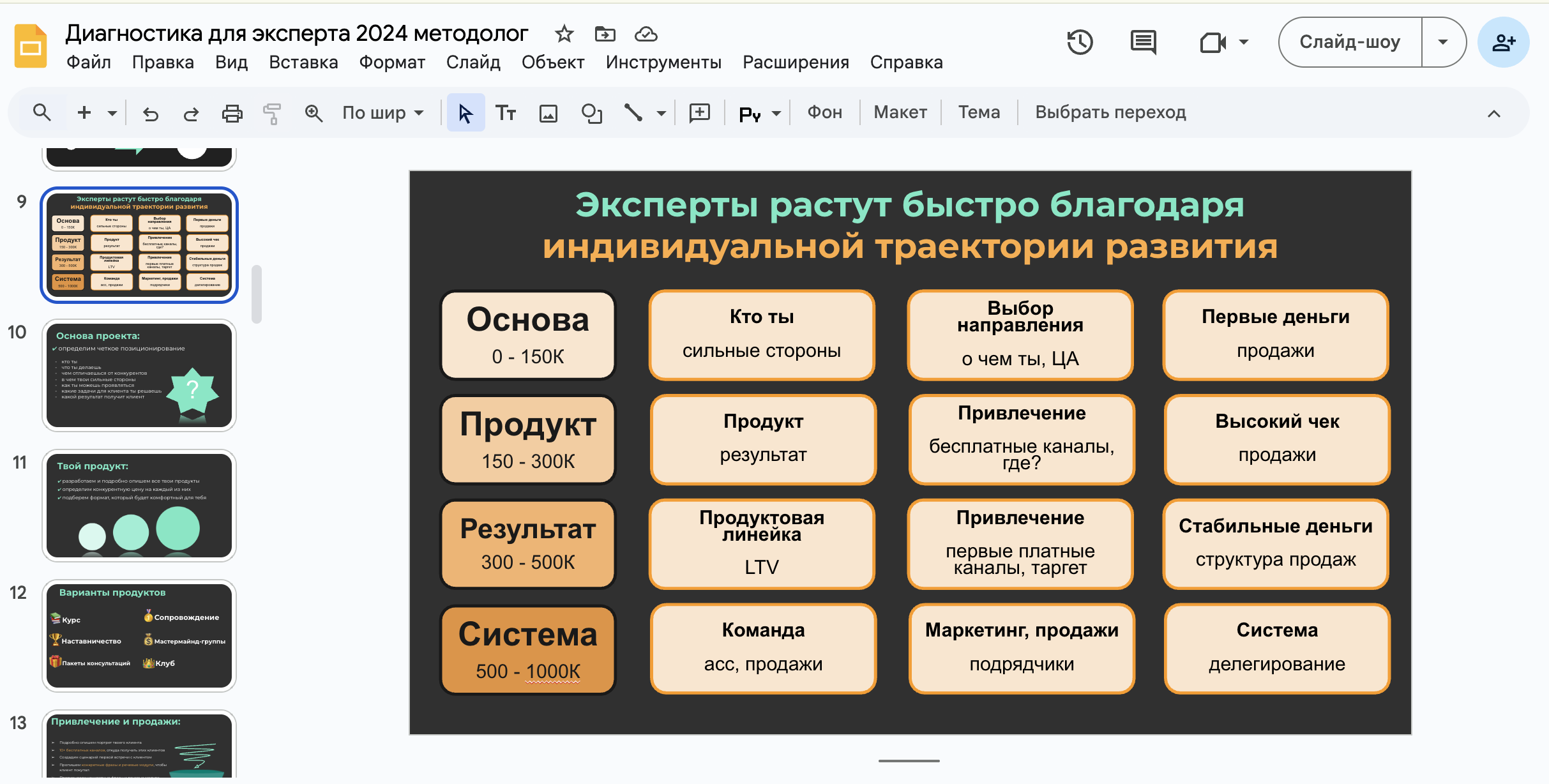Click the Выбрать переход button

click(1110, 112)
